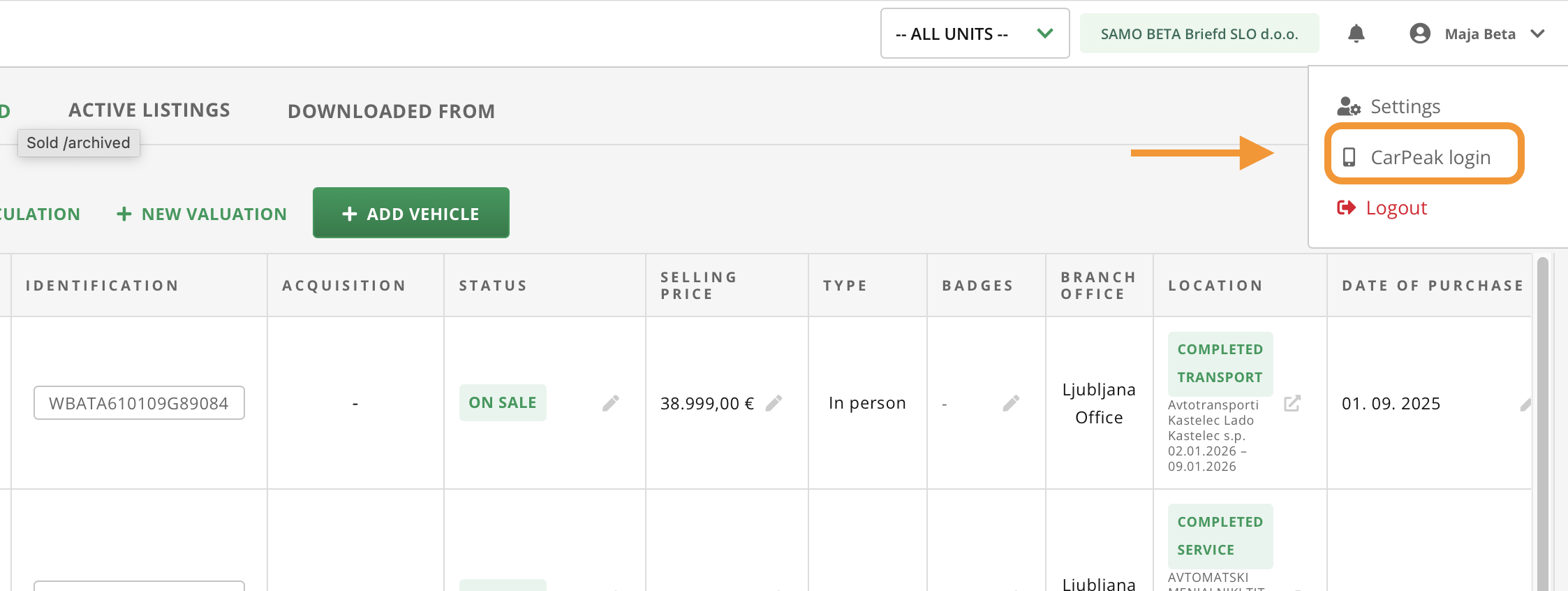This screenshot has height=591, width=1568.
Task: Edit date of purchase pencil icon
Action: [1526, 404]
